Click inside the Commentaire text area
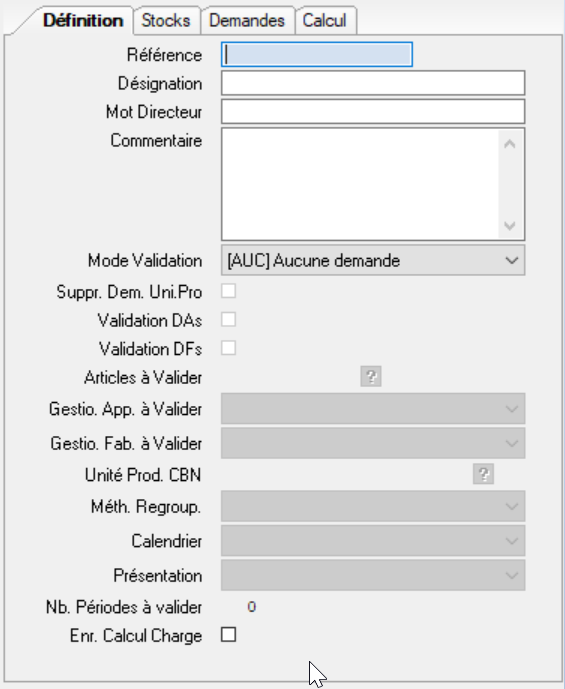Screen dimensions: 565x689 [360, 184]
